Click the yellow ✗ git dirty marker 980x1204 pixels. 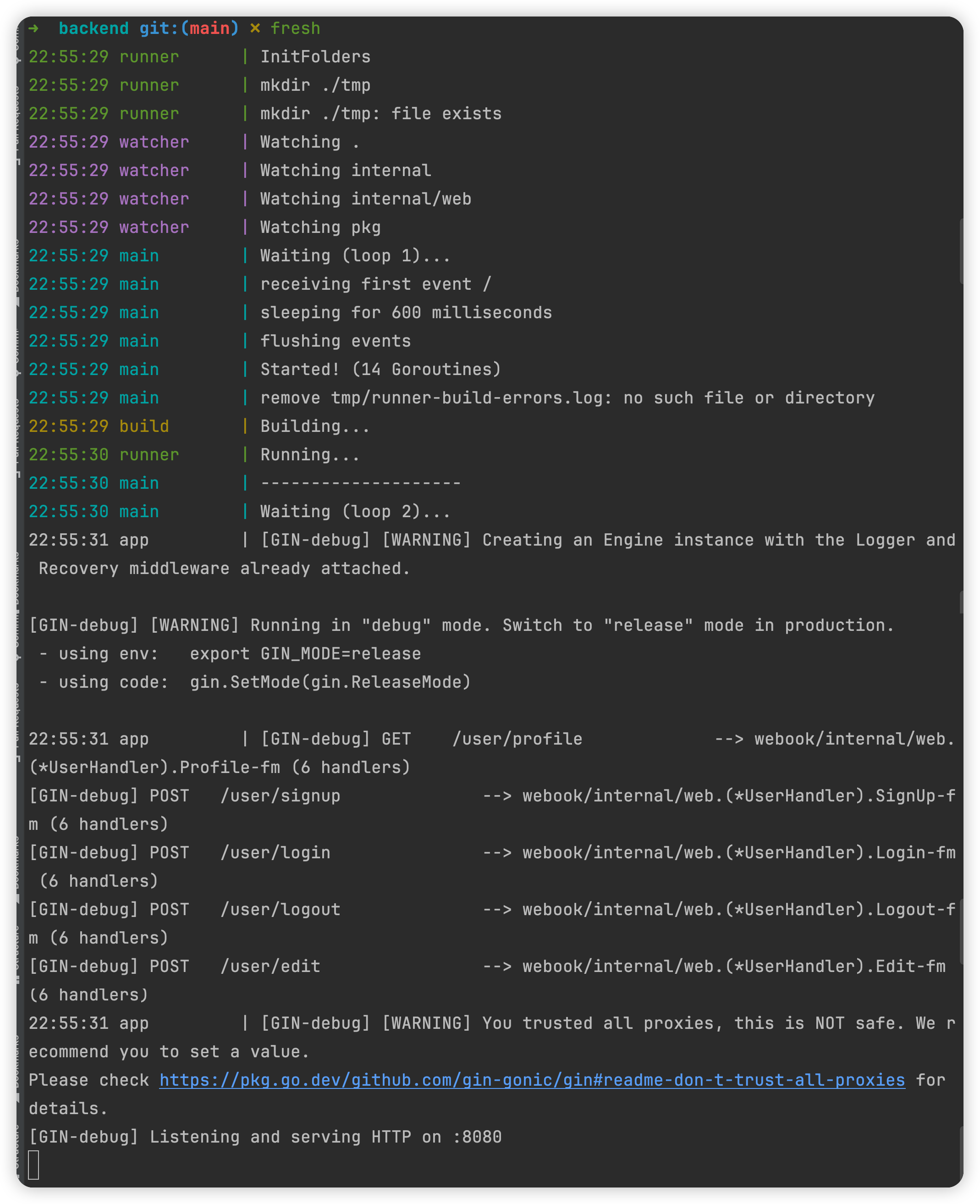coord(255,28)
